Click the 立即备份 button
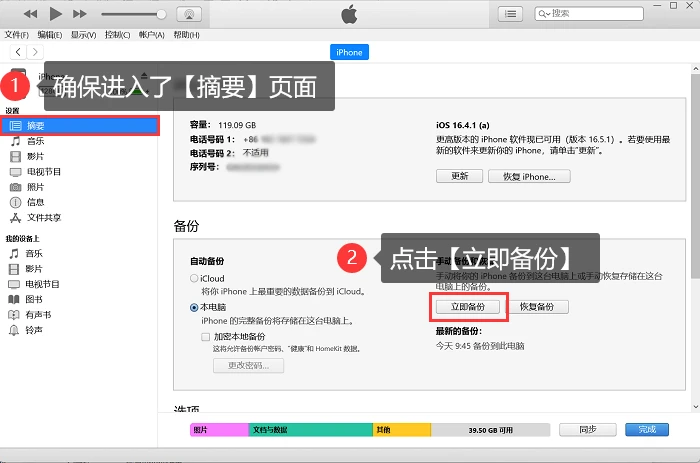 click(x=468, y=307)
